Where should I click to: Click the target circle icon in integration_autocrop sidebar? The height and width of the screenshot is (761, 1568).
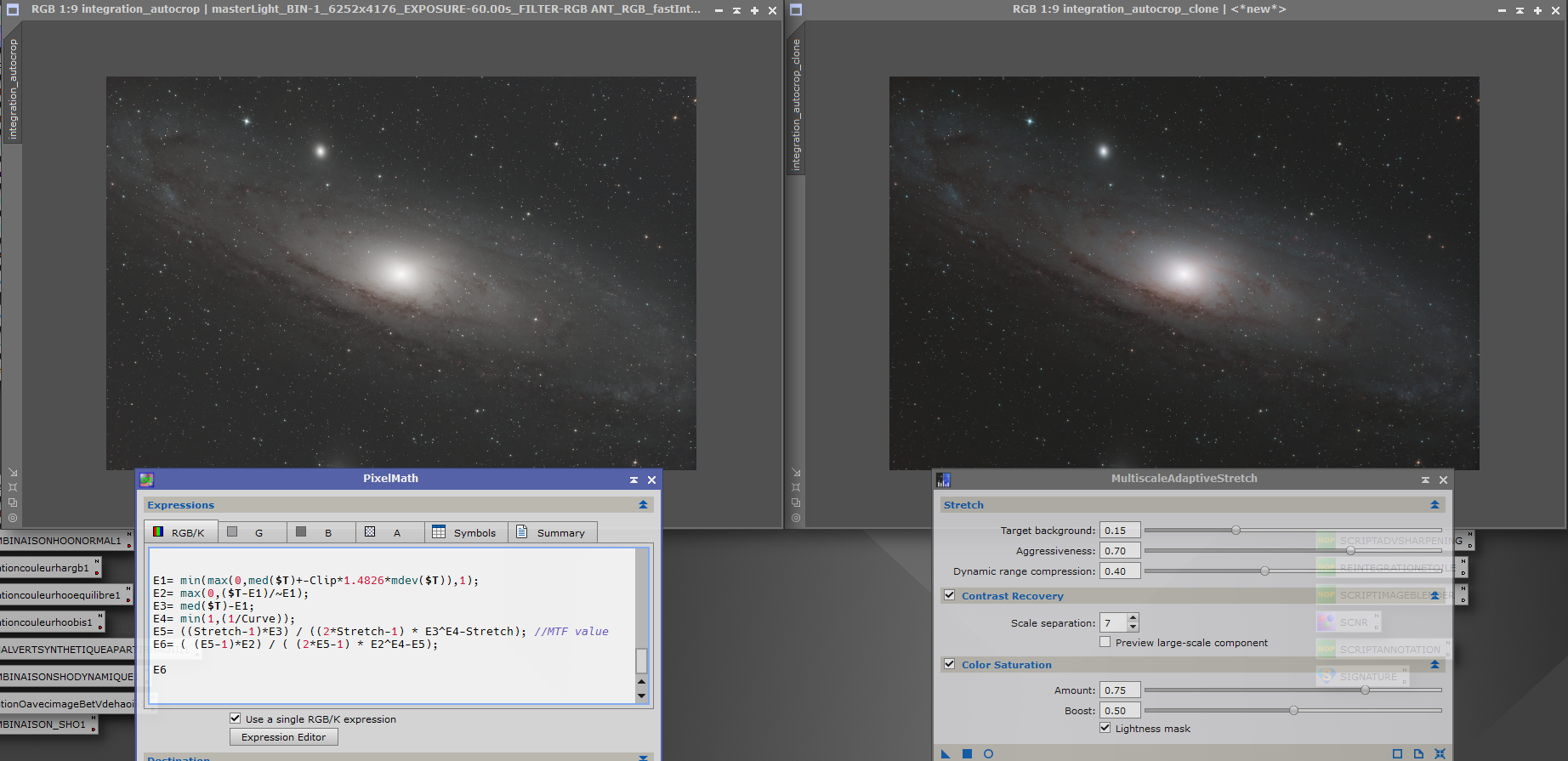click(x=13, y=518)
